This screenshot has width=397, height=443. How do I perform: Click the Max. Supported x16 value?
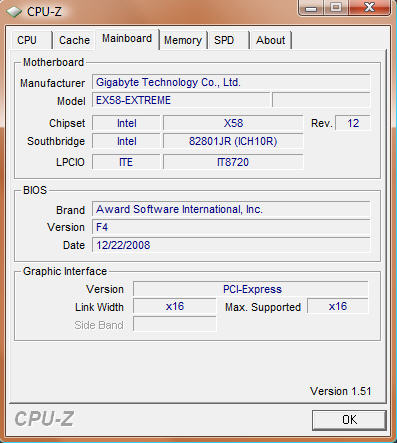(x=338, y=306)
